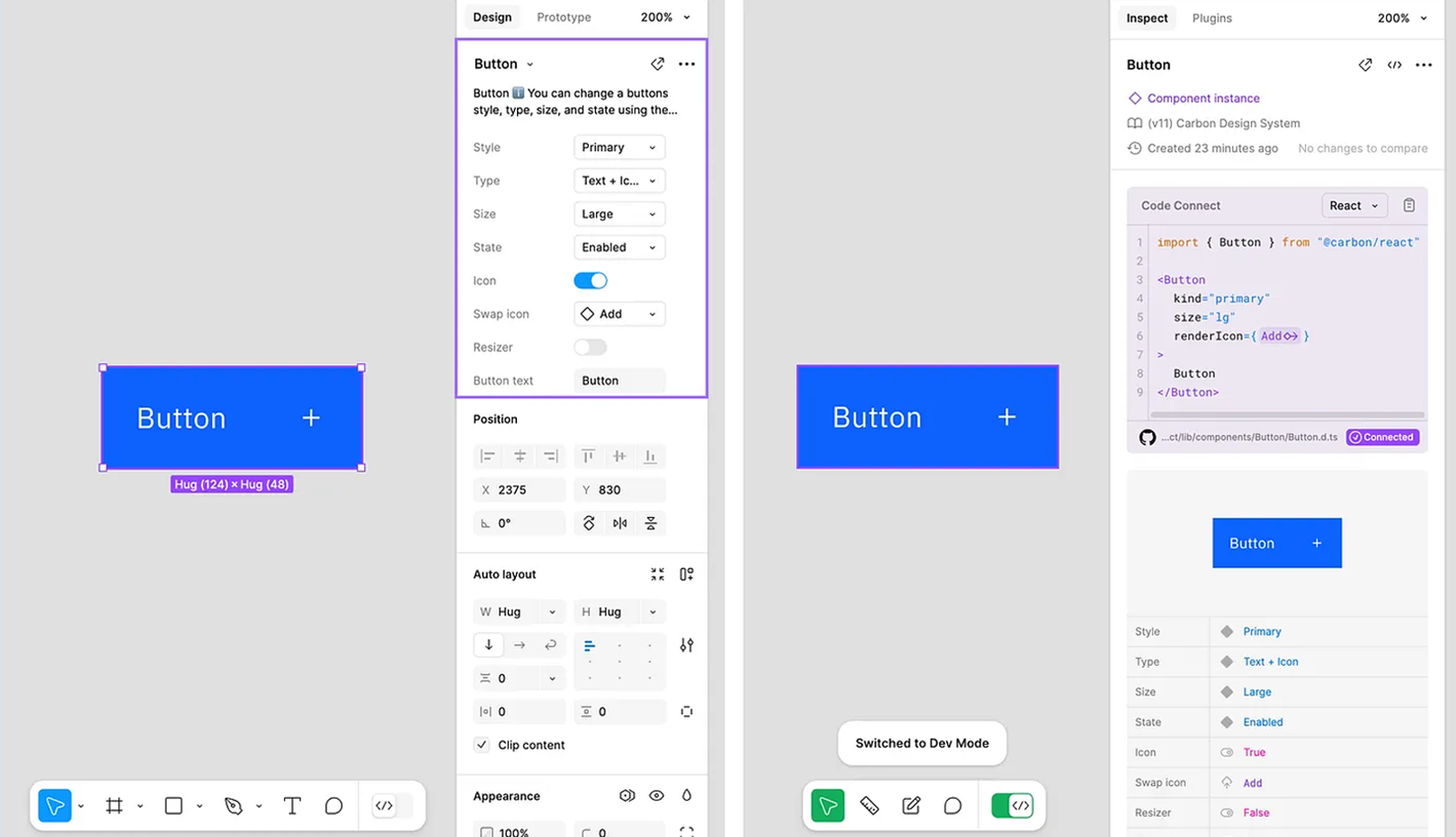
Task: Uncheck the Clip content checkbox
Action: click(482, 744)
